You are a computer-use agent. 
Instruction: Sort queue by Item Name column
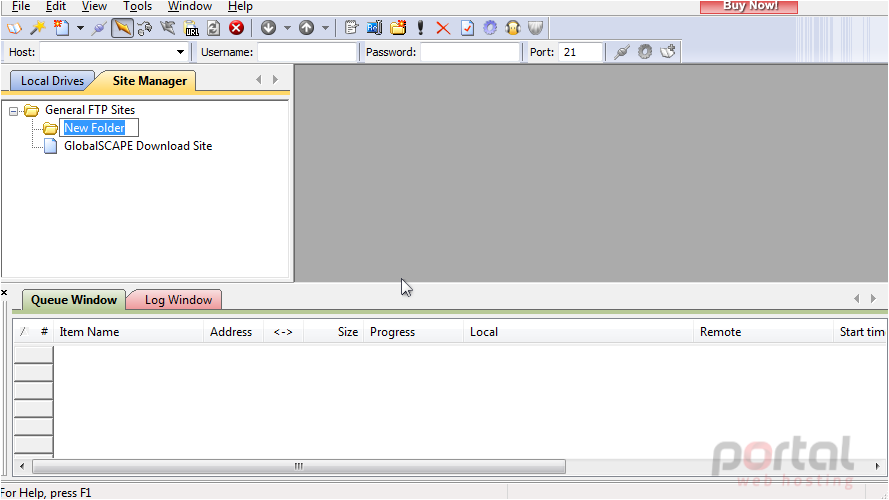[128, 332]
